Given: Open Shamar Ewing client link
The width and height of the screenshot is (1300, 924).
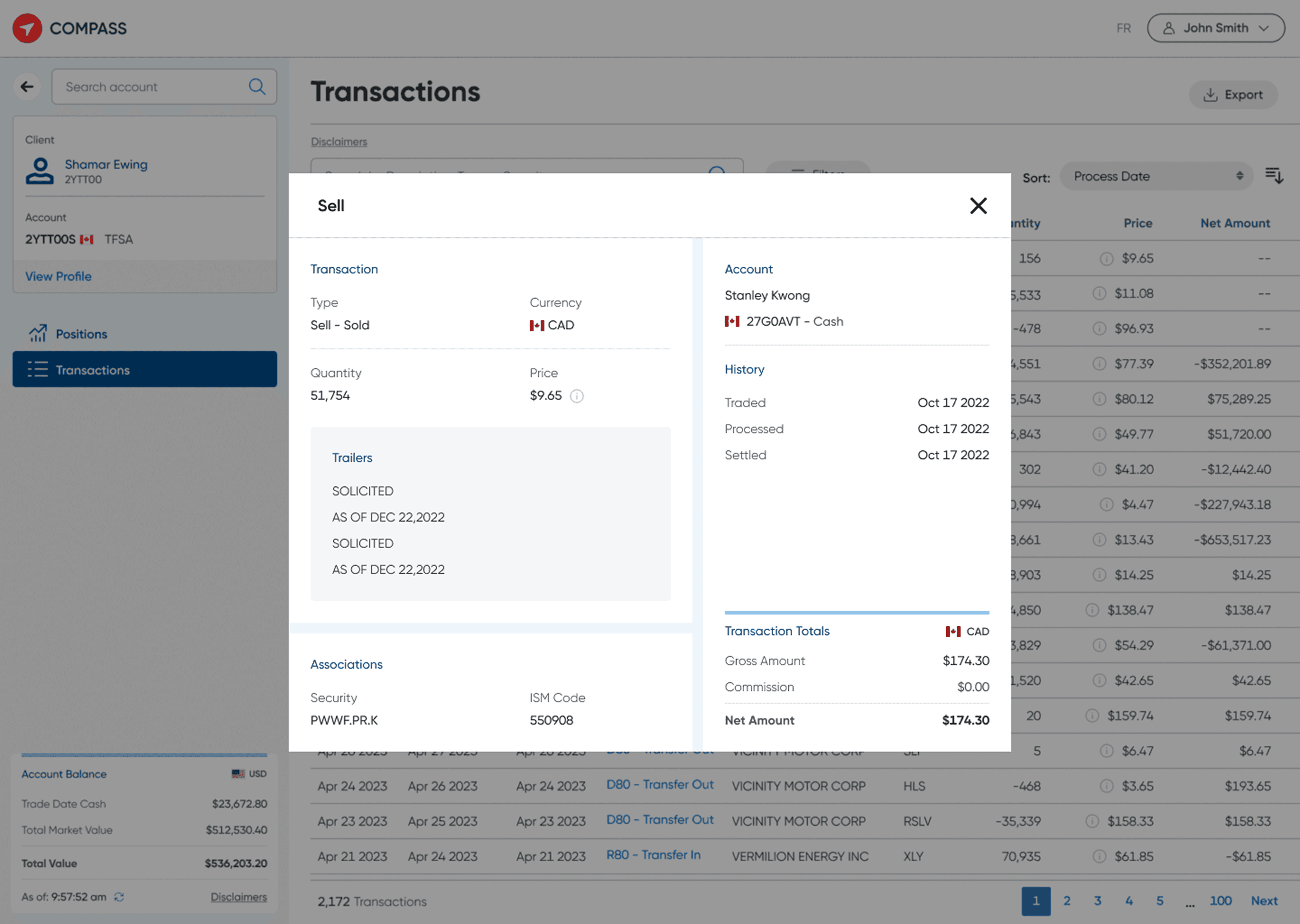Looking at the screenshot, I should click(106, 164).
